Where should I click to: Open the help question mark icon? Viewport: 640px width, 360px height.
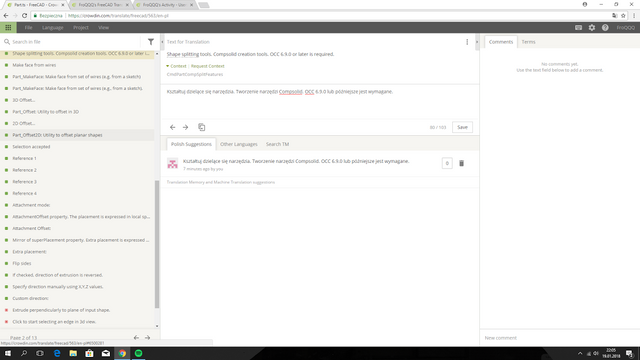click(605, 28)
